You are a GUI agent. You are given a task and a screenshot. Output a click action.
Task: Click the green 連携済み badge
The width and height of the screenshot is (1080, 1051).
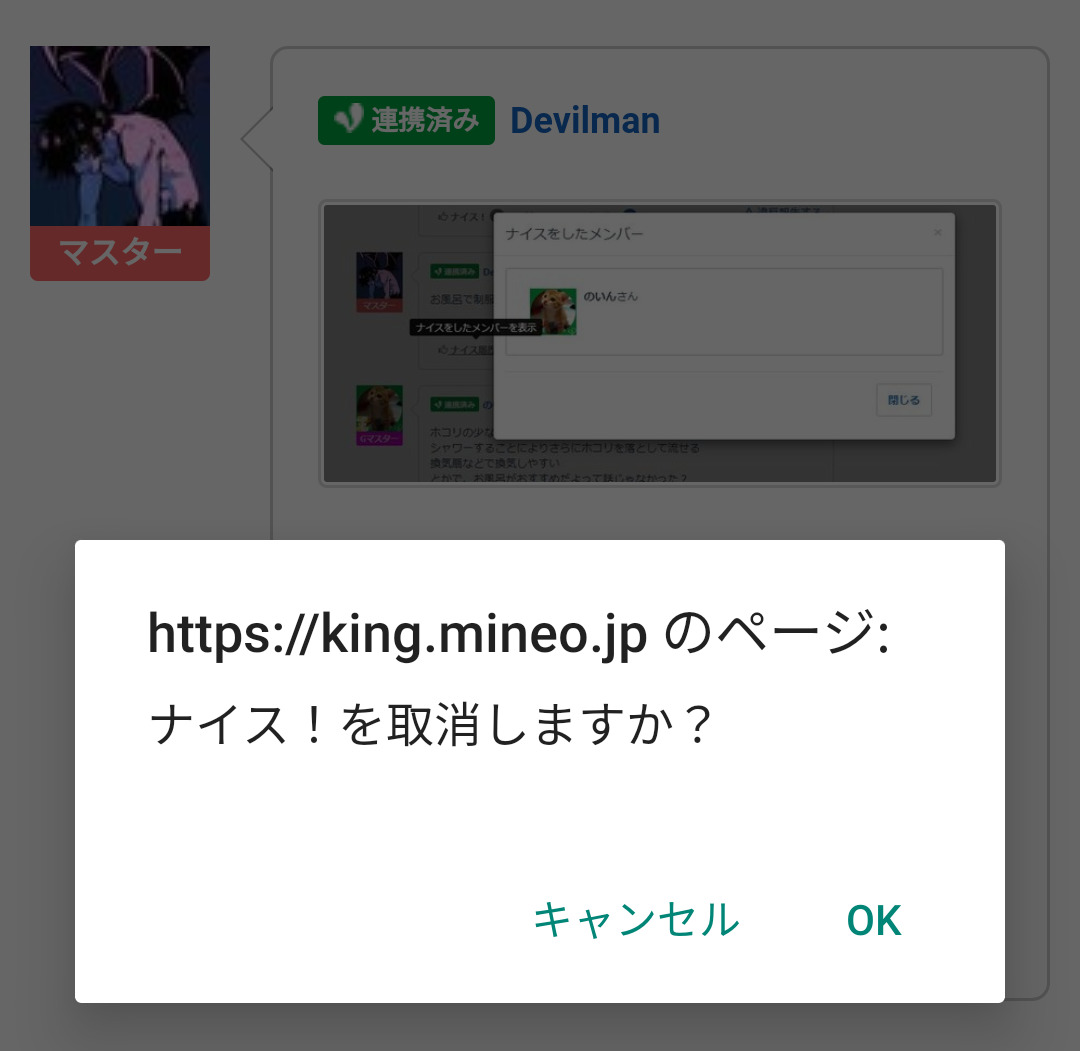click(x=406, y=121)
